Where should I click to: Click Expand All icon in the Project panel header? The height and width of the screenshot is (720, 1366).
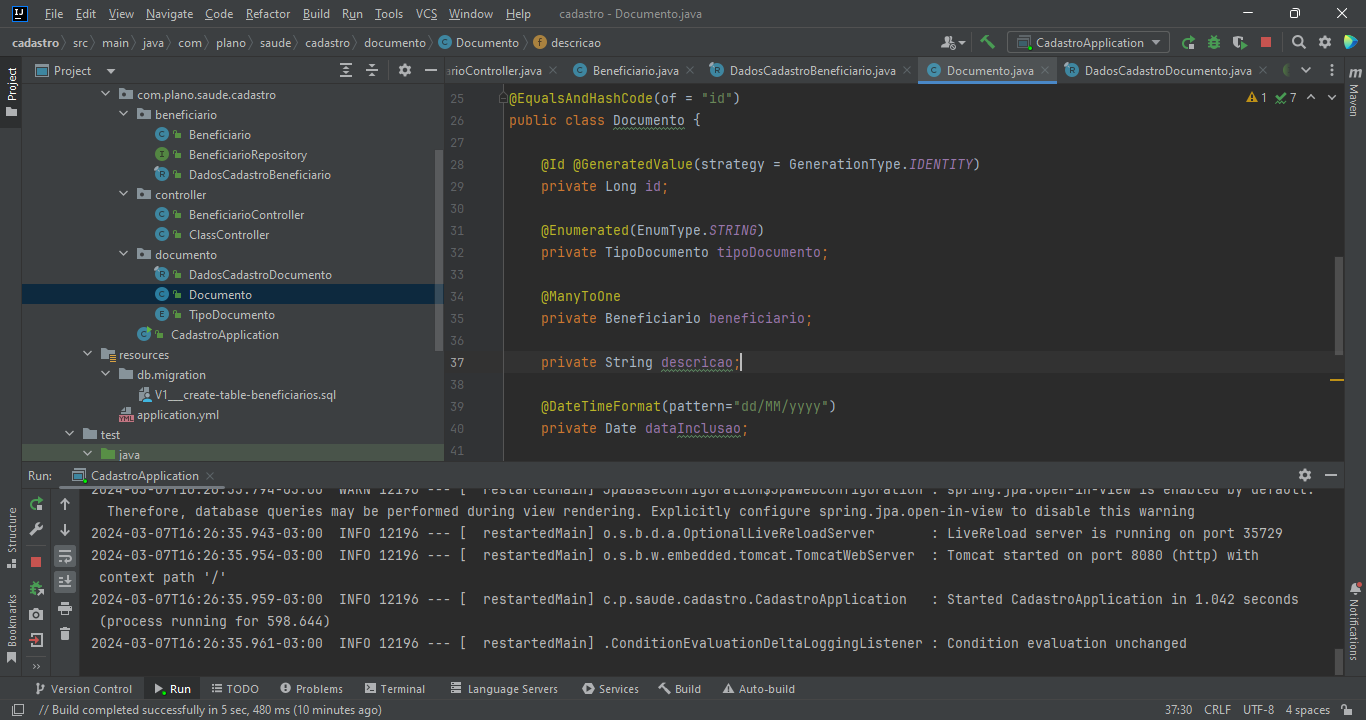[346, 70]
